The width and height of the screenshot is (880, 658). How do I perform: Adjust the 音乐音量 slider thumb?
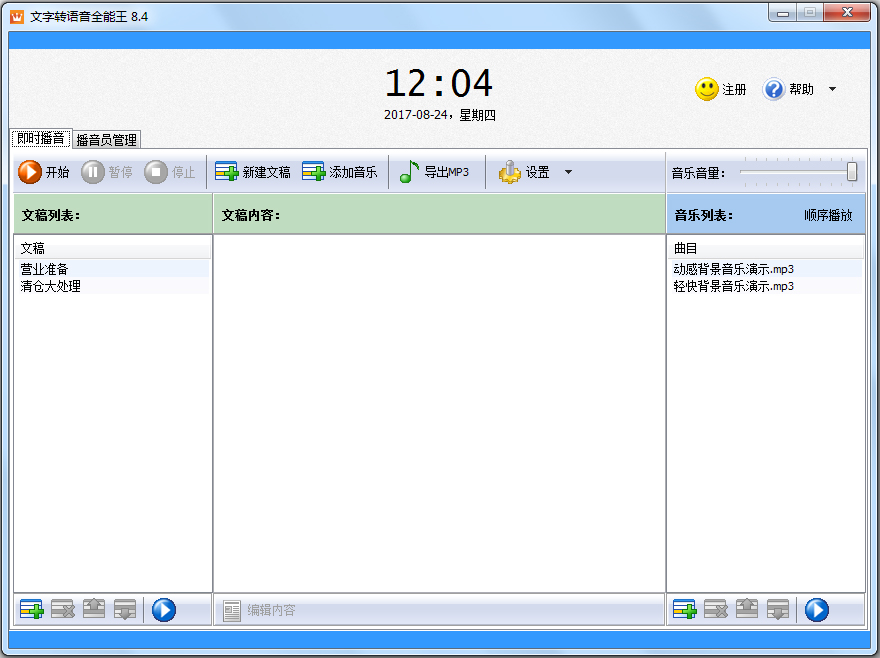click(x=852, y=172)
